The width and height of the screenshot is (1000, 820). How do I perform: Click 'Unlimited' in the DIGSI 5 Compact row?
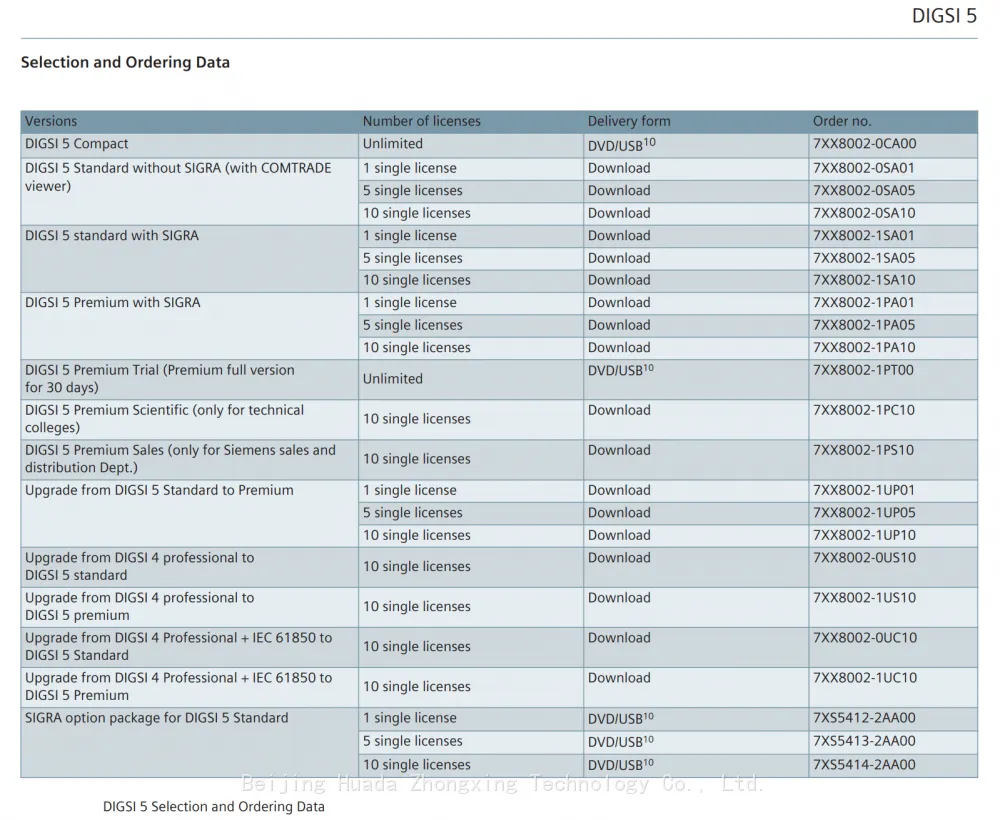click(x=393, y=143)
